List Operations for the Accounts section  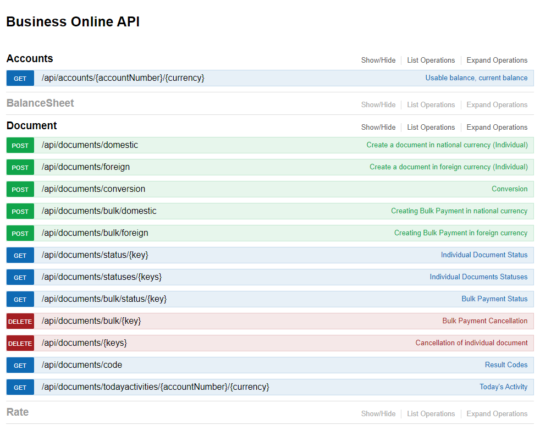[431, 60]
